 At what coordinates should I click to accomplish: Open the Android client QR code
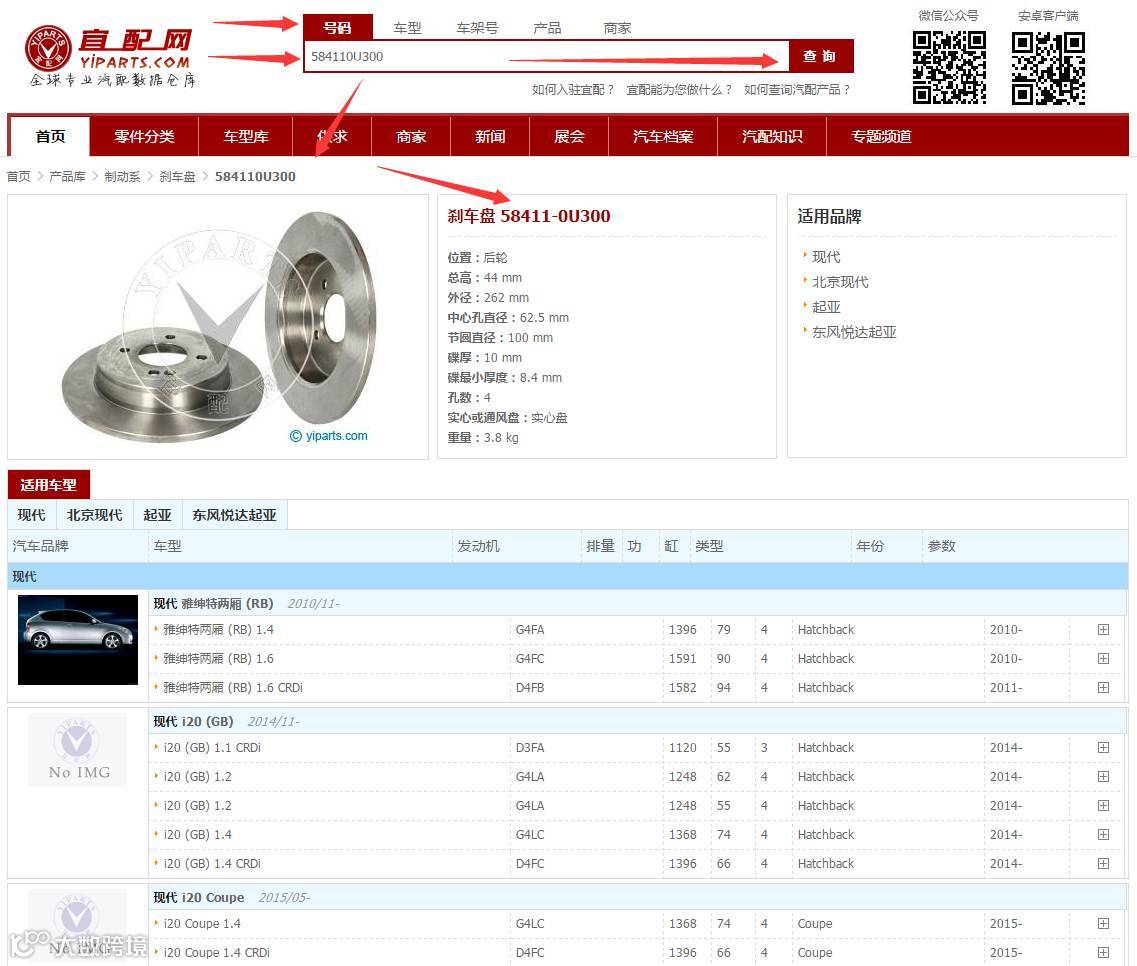click(x=1048, y=67)
